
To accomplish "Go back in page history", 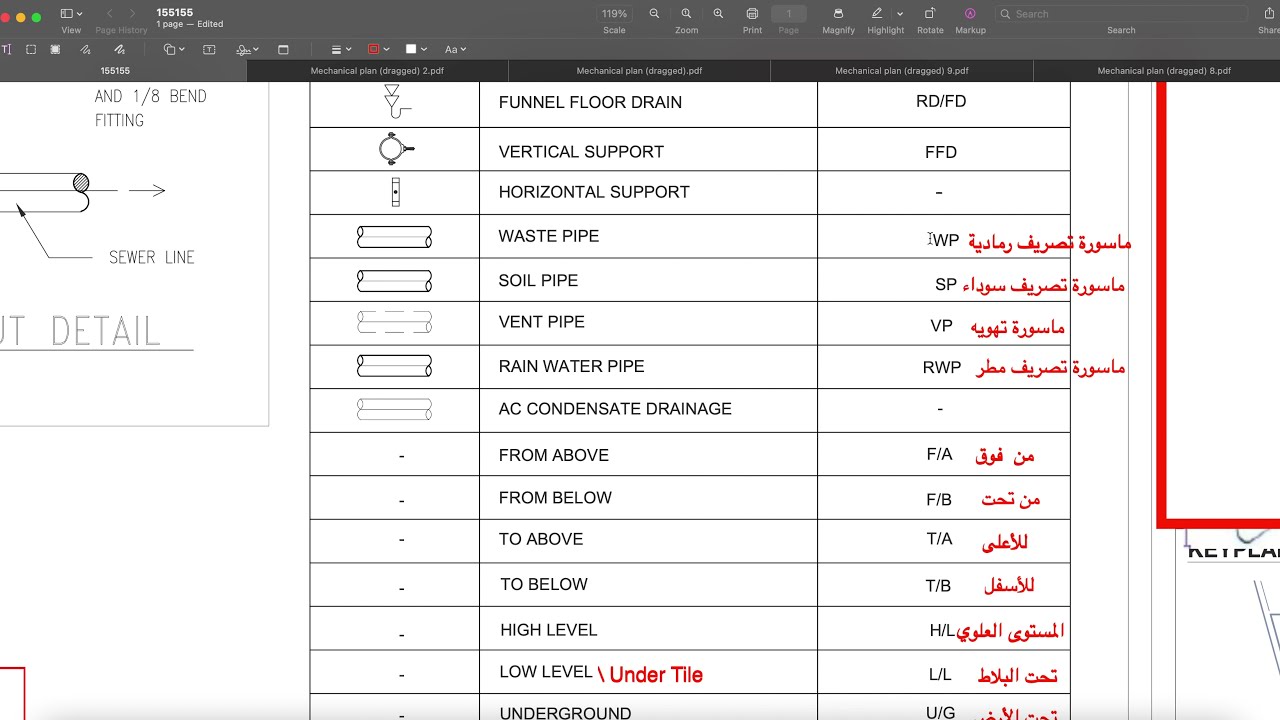I will (109, 14).
